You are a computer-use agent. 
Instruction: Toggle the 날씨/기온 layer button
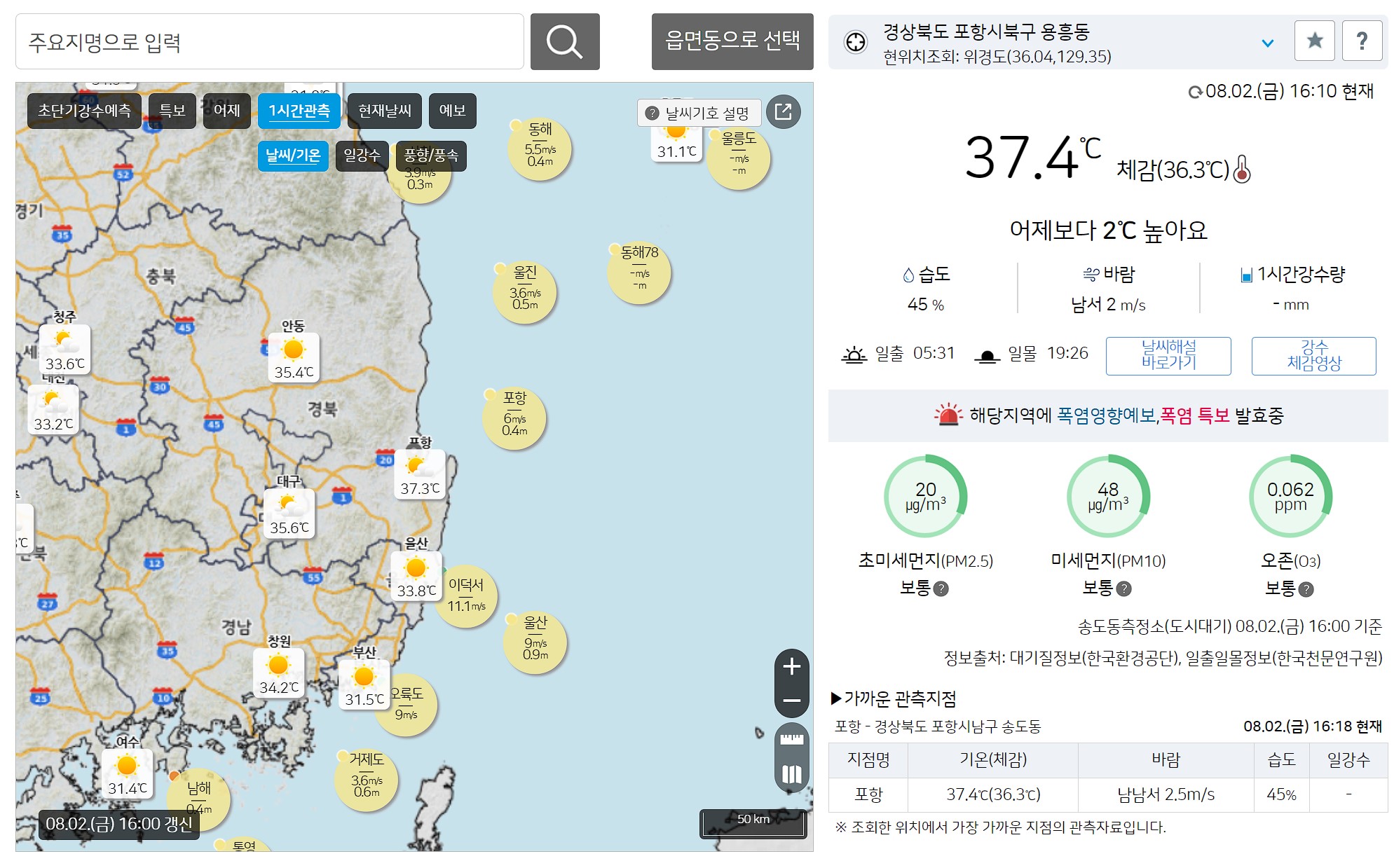(293, 156)
